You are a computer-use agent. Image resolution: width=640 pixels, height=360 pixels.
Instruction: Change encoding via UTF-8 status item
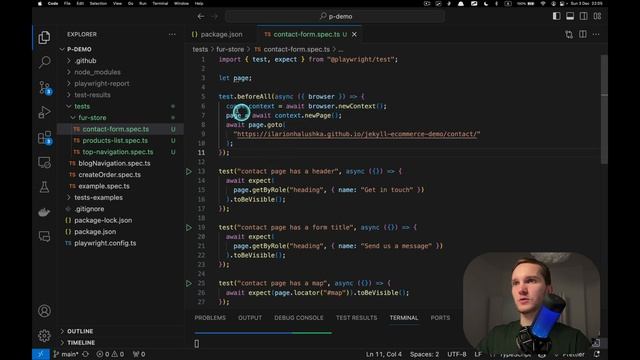pos(457,354)
